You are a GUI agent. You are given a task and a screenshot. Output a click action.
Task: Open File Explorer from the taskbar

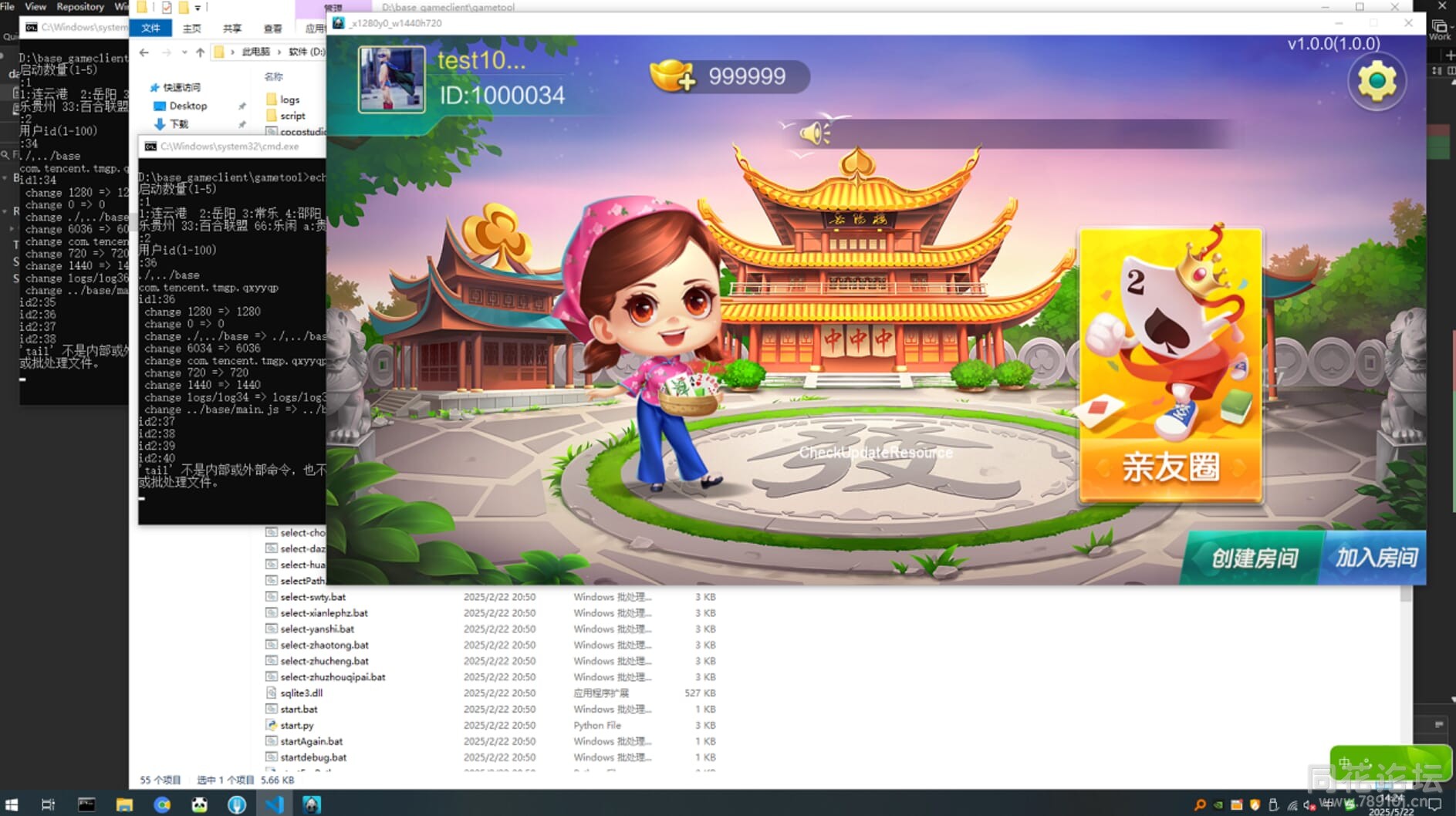coord(124,804)
